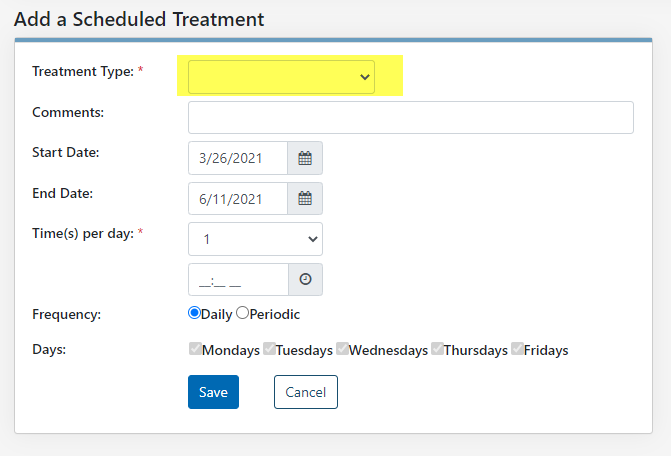
Task: Toggle the Mondays checkbox
Action: pos(195,349)
